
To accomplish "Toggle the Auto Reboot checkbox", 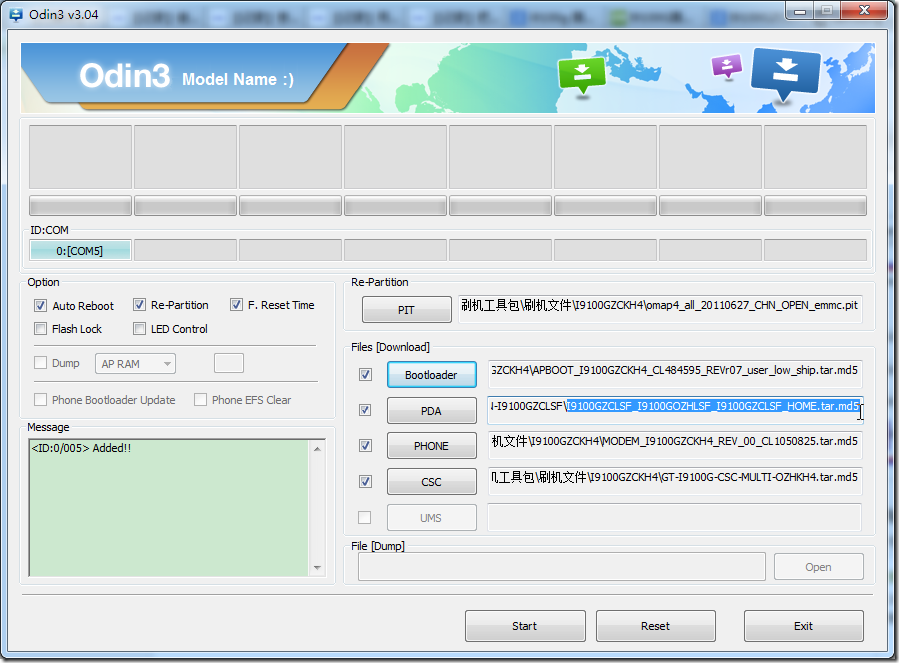I will click(40, 306).
